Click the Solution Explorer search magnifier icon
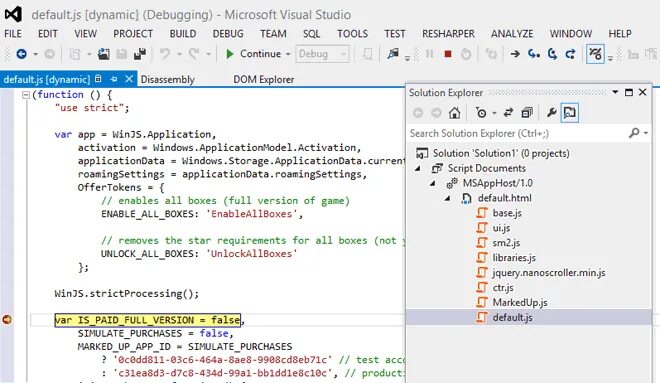This screenshot has width=660, height=383. [x=634, y=133]
